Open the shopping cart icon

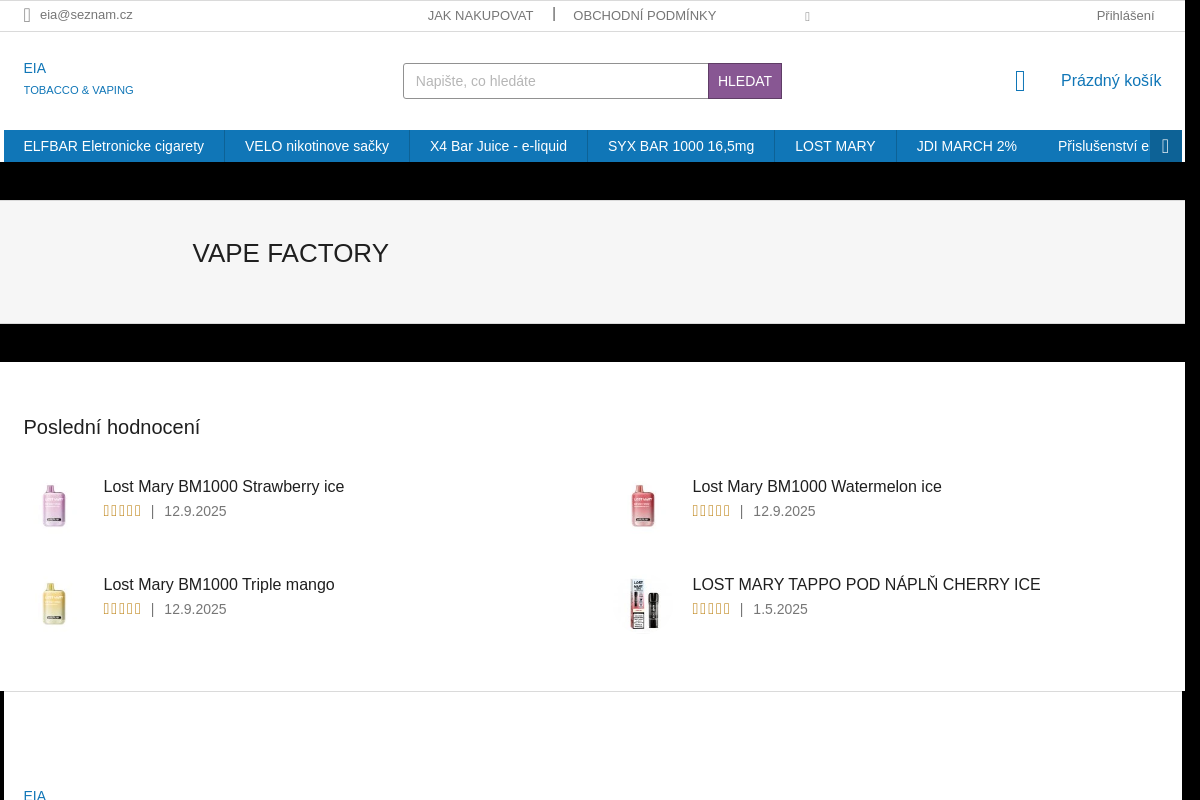1020,81
